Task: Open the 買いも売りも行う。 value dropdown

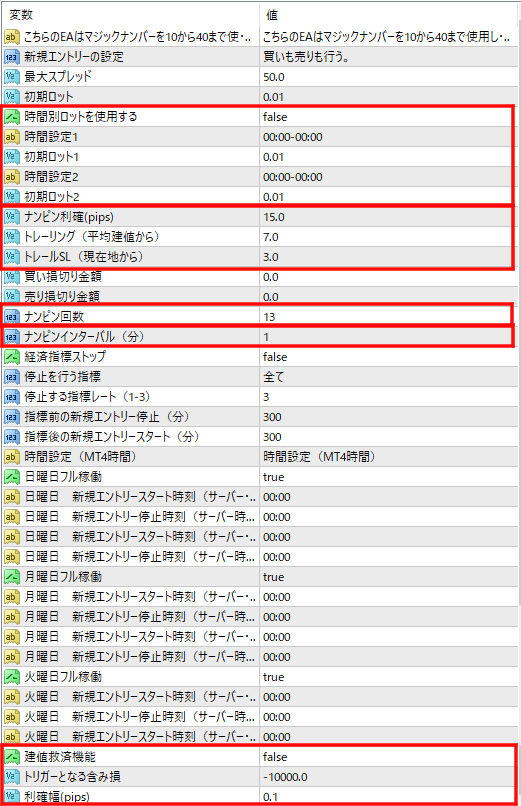Action: [x=306, y=57]
